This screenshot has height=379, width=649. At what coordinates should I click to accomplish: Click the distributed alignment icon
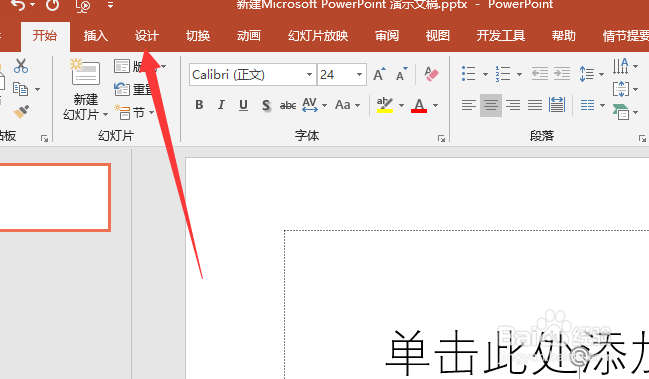557,105
